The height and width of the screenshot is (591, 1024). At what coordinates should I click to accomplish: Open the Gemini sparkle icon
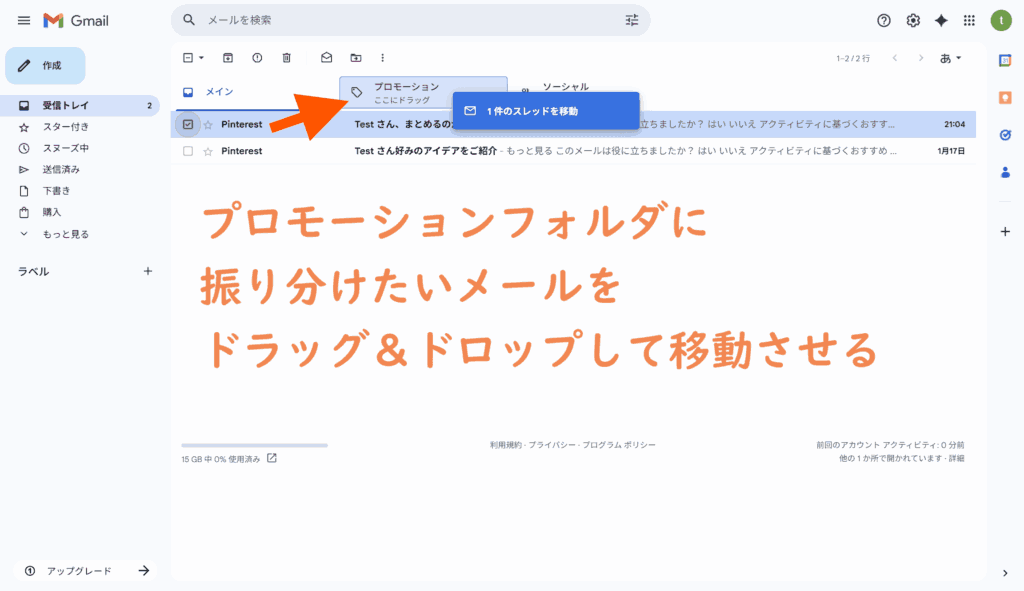tap(941, 20)
